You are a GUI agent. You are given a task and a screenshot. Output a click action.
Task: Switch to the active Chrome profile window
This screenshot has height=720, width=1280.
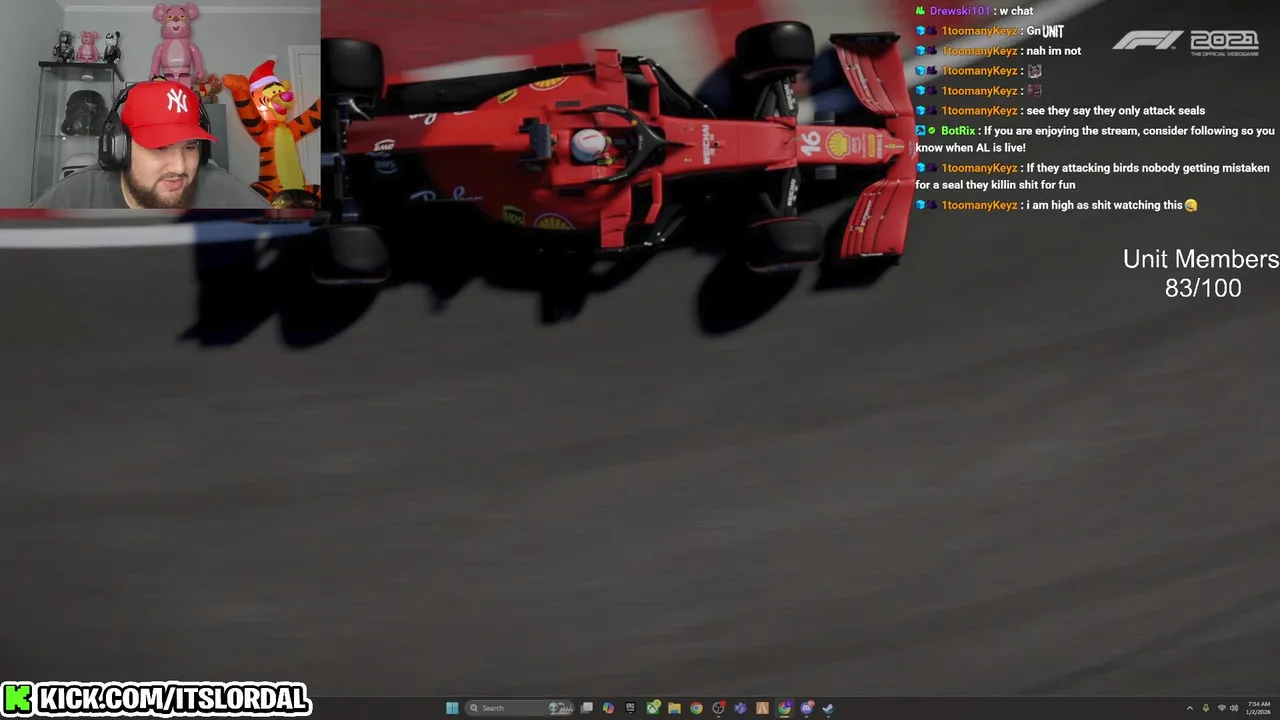[784, 708]
